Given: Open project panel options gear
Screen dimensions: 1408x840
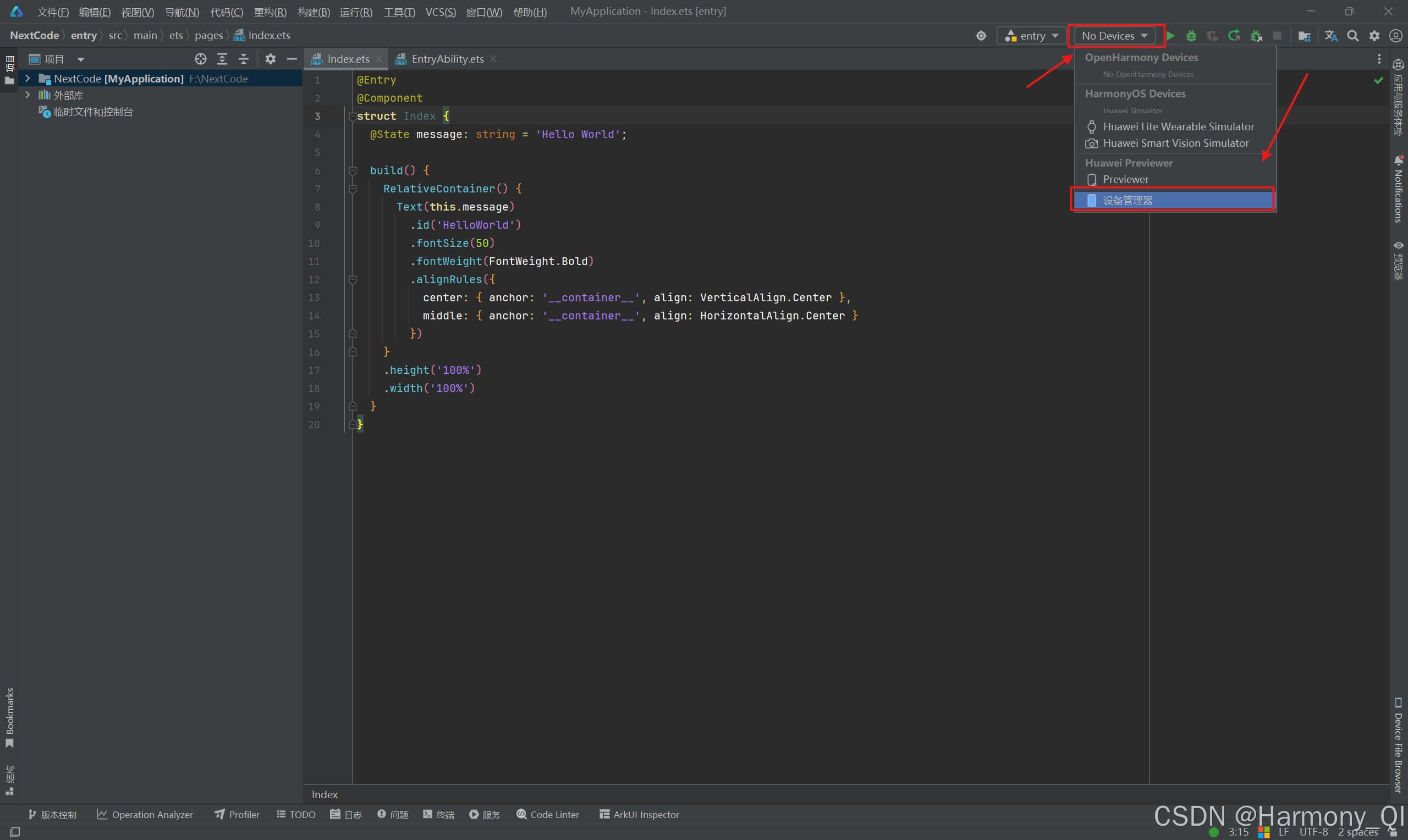Looking at the screenshot, I should [271, 59].
